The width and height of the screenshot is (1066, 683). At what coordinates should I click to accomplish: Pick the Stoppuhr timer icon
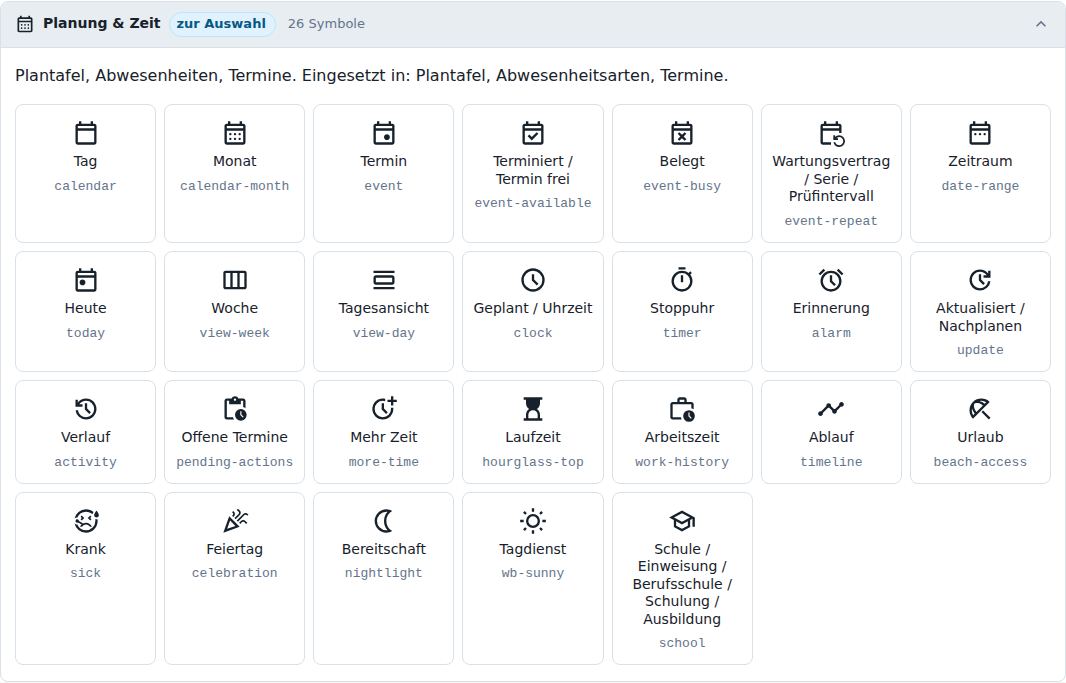[x=682, y=279]
